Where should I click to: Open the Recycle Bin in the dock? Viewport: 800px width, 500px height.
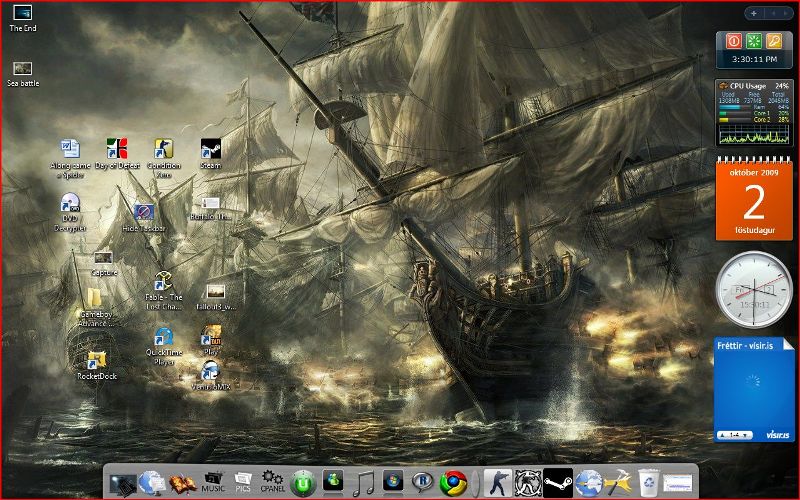[x=648, y=483]
